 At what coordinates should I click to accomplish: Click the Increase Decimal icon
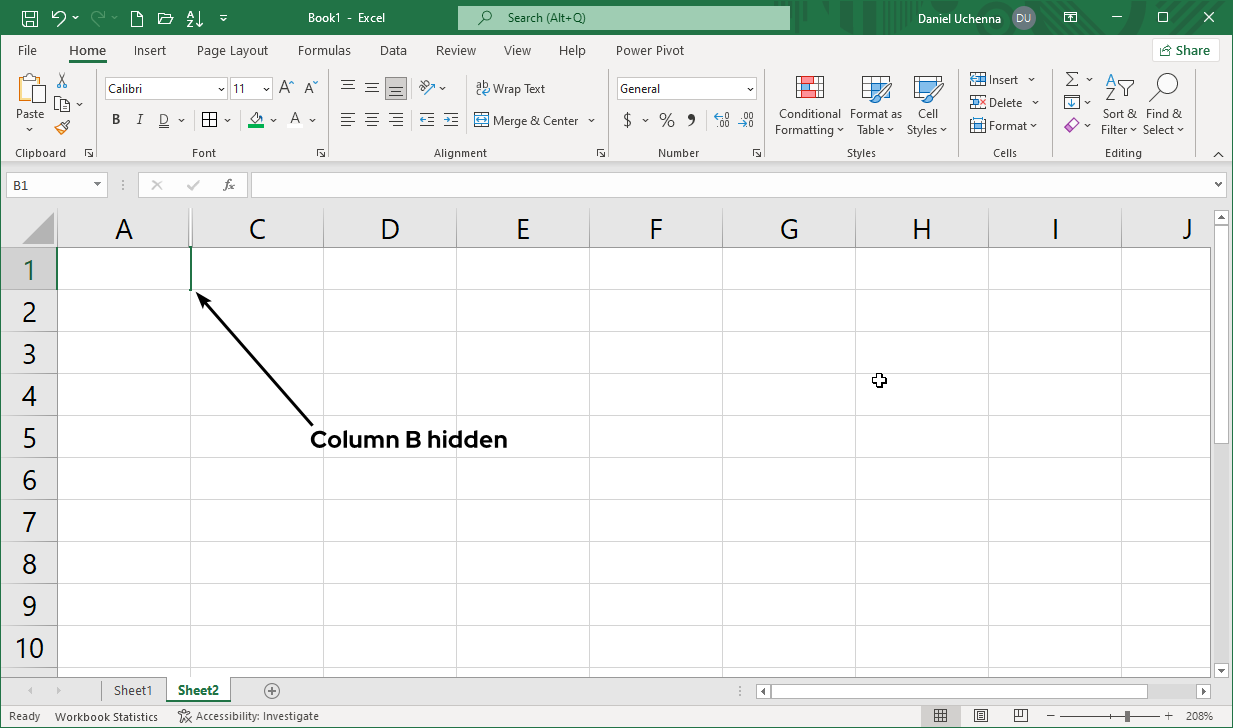721,120
